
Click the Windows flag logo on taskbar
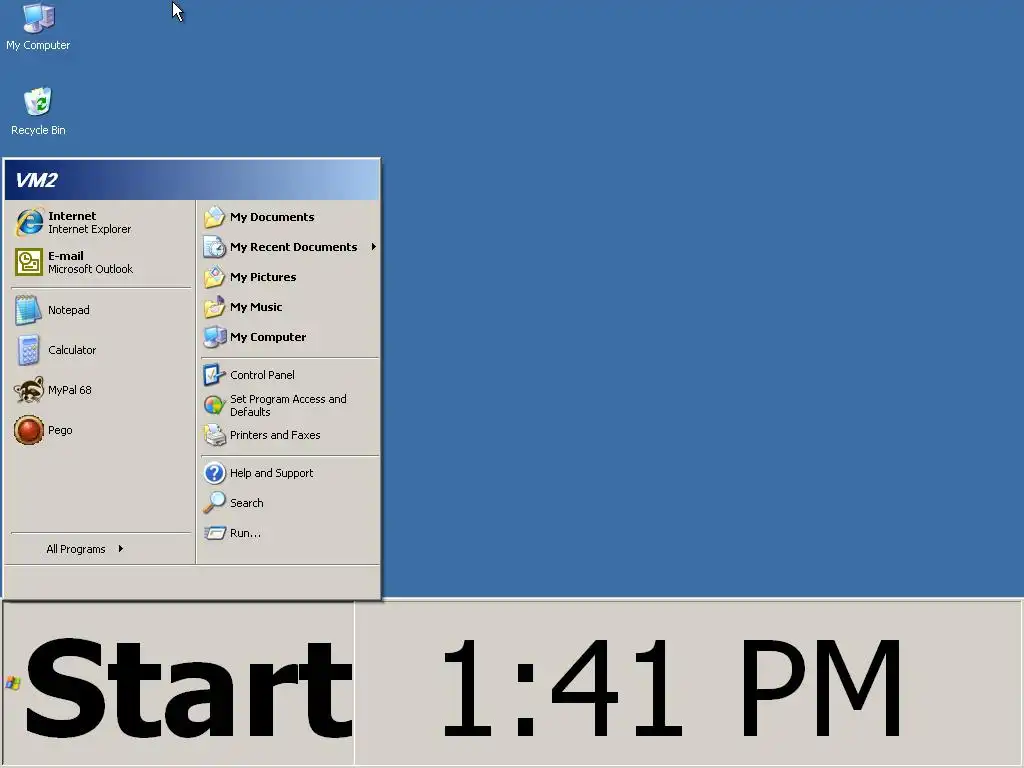click(13, 683)
